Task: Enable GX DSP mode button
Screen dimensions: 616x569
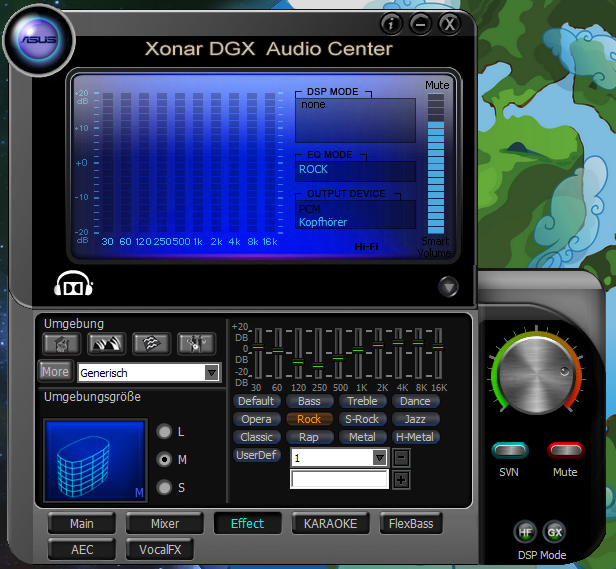Action: [554, 532]
